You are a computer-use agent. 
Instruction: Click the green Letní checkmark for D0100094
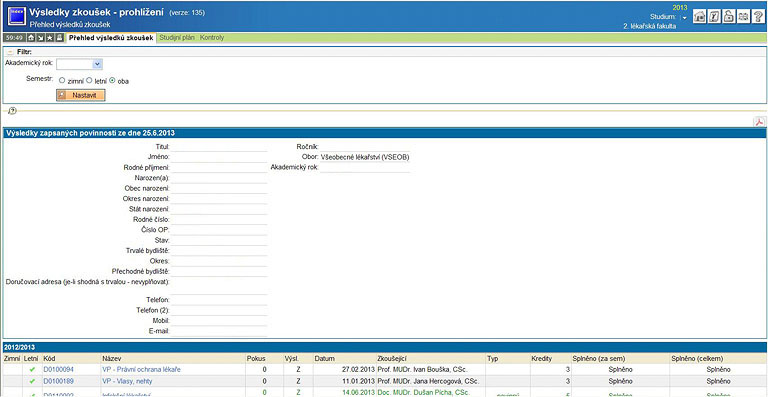coord(32,370)
